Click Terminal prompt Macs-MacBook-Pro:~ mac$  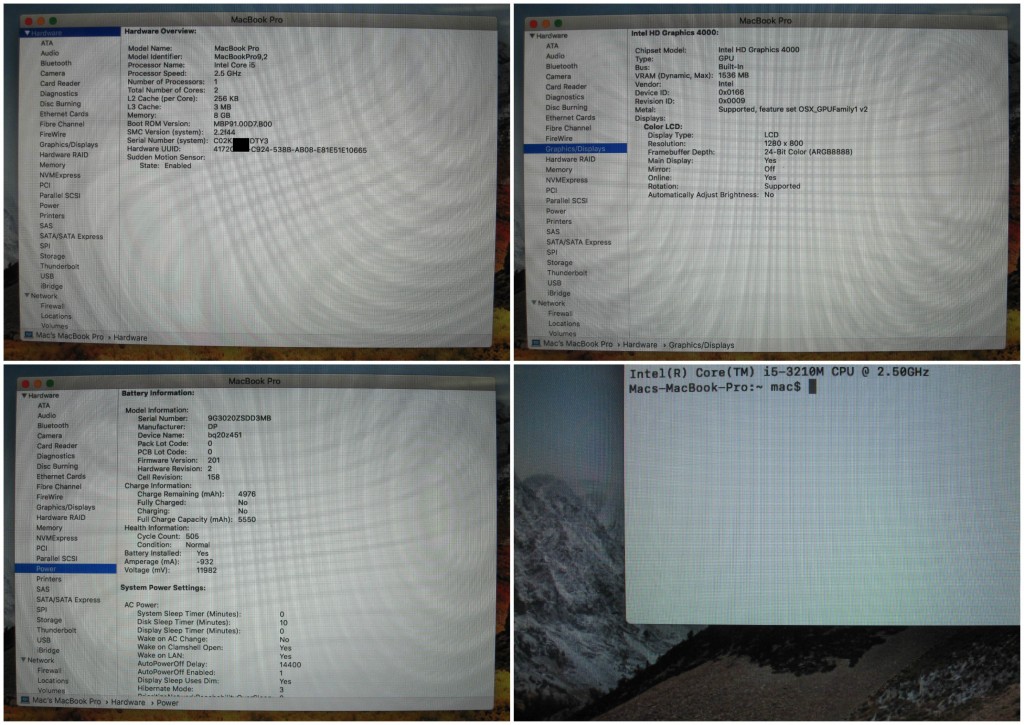pyautogui.click(x=714, y=388)
